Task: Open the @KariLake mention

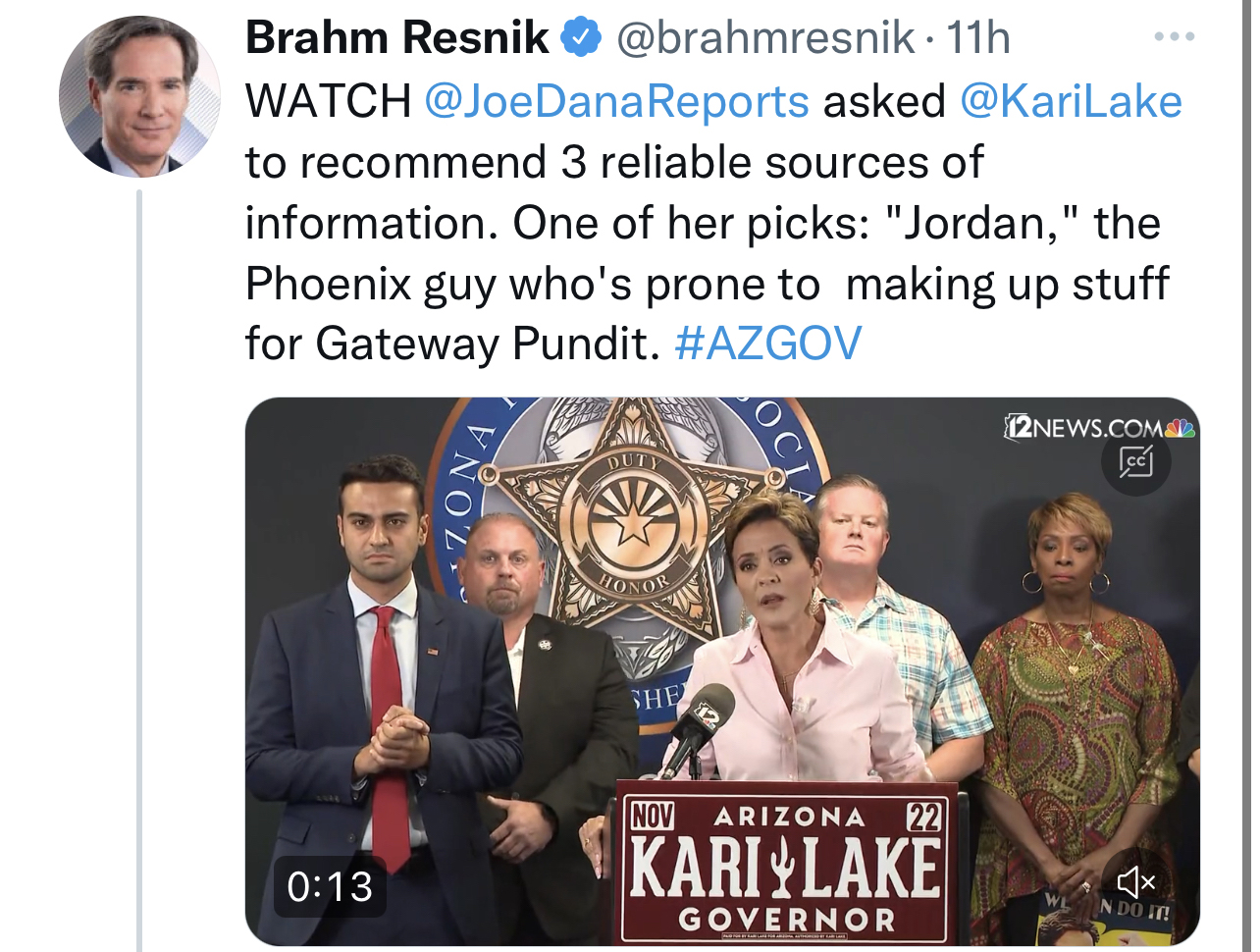Action: pyautogui.click(x=1071, y=101)
